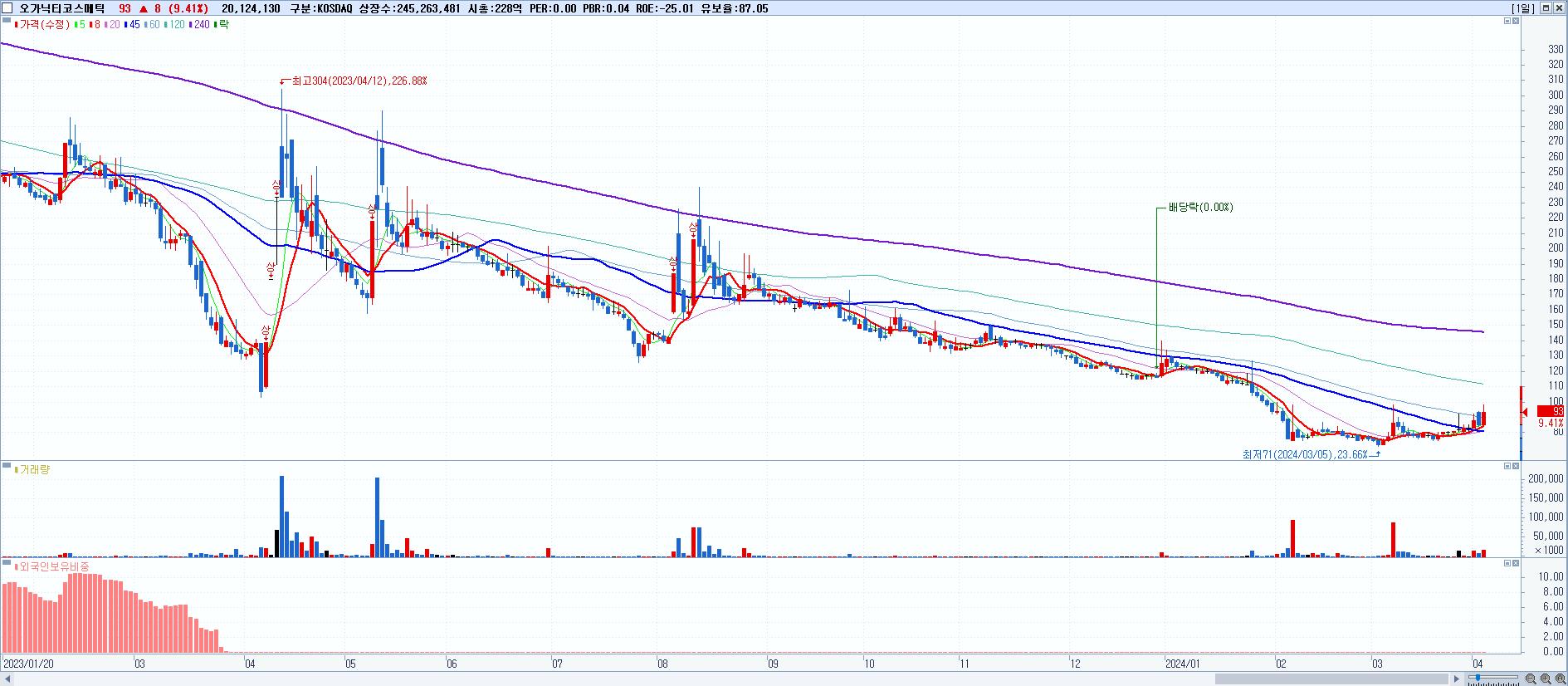Click the 200,000 volume axis label
Image resolution: width=1568 pixels, height=686 pixels.
pos(1546,479)
